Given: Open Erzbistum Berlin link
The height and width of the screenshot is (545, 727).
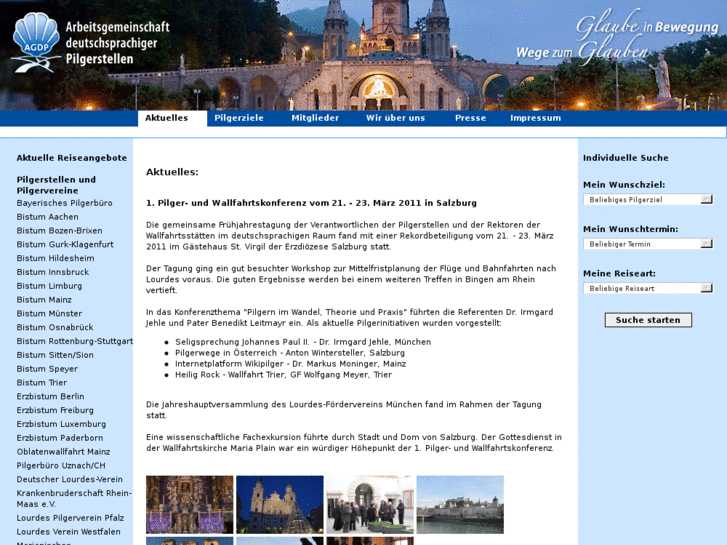Looking at the screenshot, I should [x=51, y=397].
